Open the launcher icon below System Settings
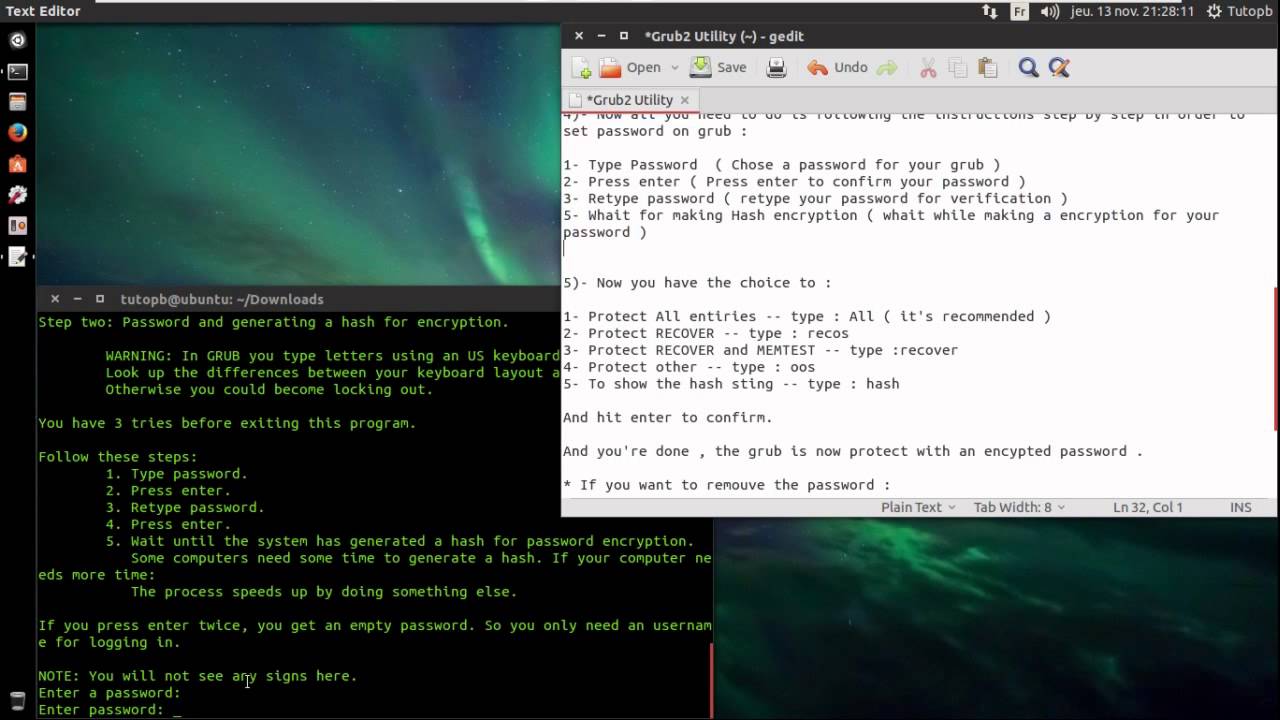The height and width of the screenshot is (720, 1280). (17, 226)
